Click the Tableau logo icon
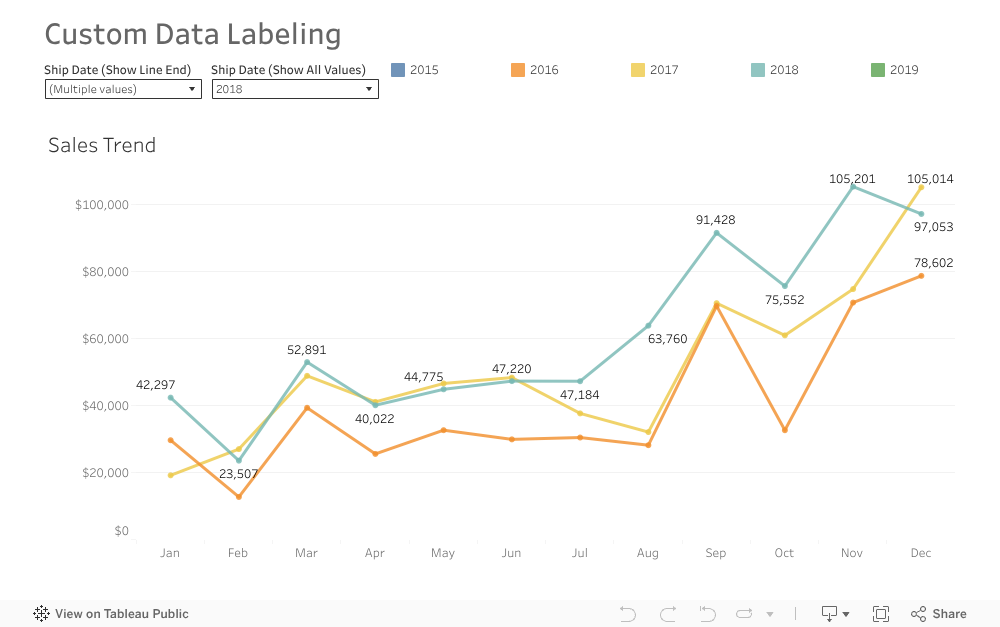Screen dimensions: 1000x627 42,614
